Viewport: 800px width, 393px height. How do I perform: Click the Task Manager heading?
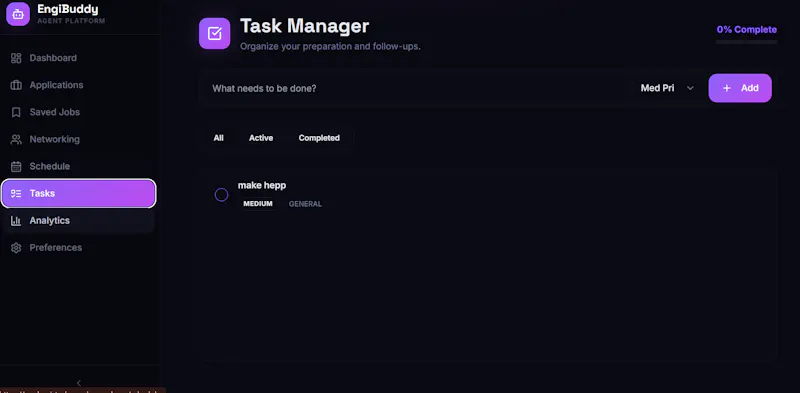pyautogui.click(x=305, y=26)
